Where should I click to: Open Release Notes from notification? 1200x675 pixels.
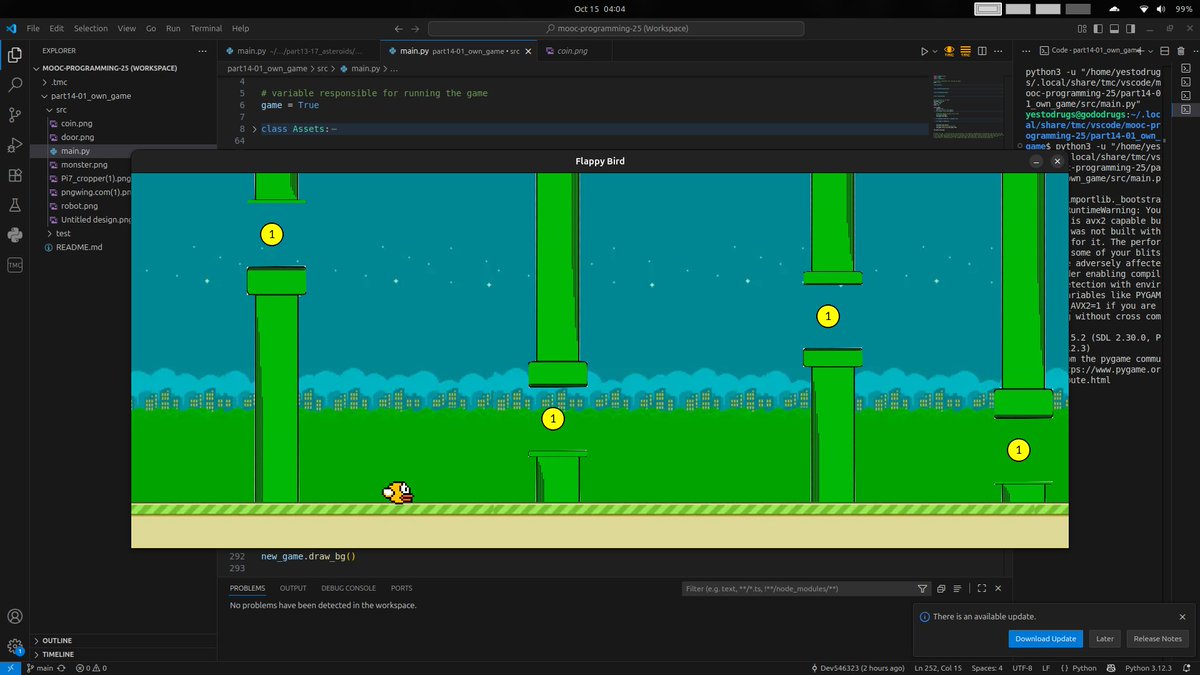(x=1158, y=639)
